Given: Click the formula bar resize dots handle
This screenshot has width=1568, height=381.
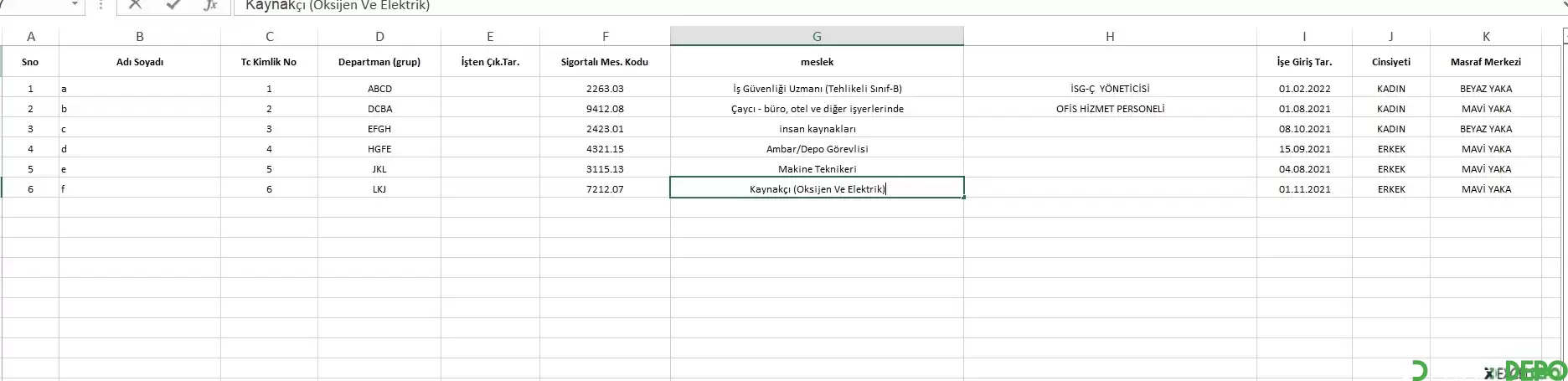Looking at the screenshot, I should point(101,5).
